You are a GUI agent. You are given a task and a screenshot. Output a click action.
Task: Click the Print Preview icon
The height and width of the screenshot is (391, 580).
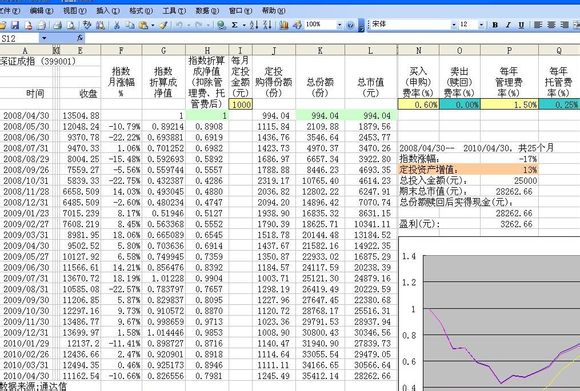point(71,25)
